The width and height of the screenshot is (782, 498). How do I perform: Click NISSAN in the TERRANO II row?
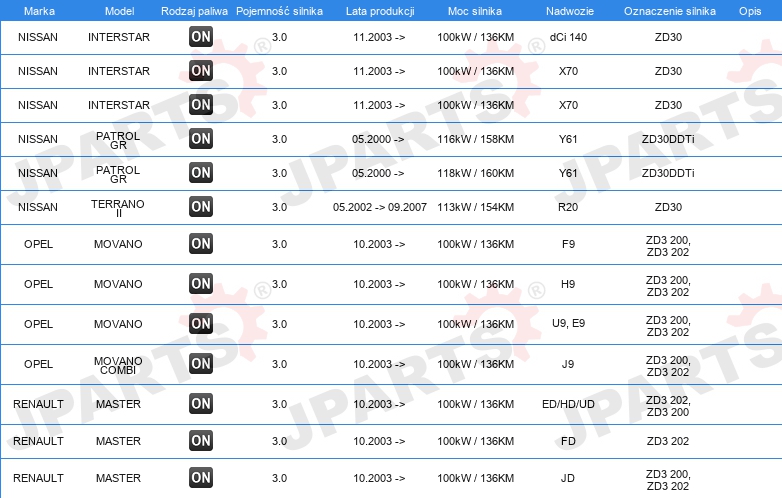[x=38, y=207]
